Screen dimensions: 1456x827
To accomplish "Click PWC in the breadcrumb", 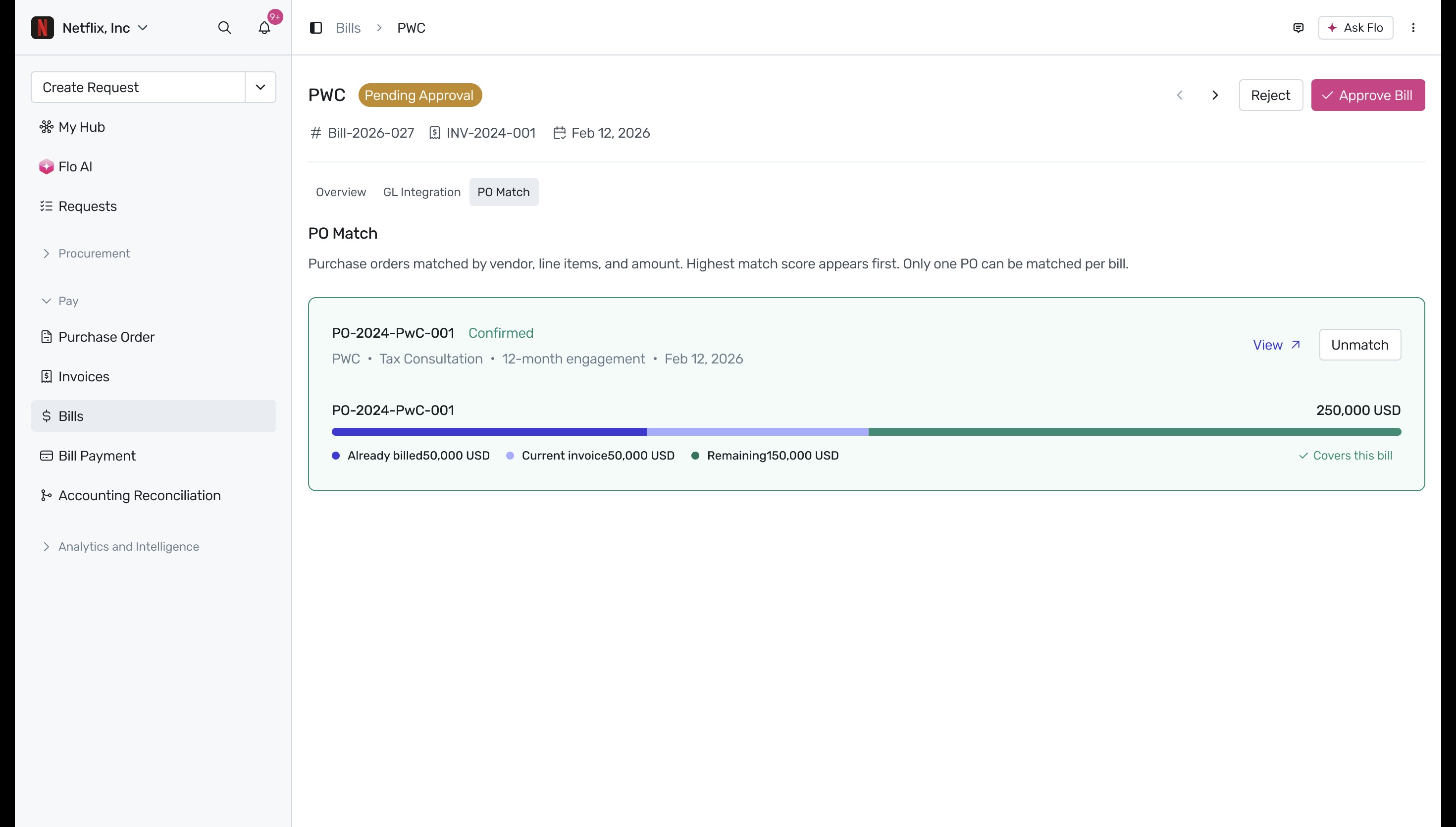I will 411,28.
